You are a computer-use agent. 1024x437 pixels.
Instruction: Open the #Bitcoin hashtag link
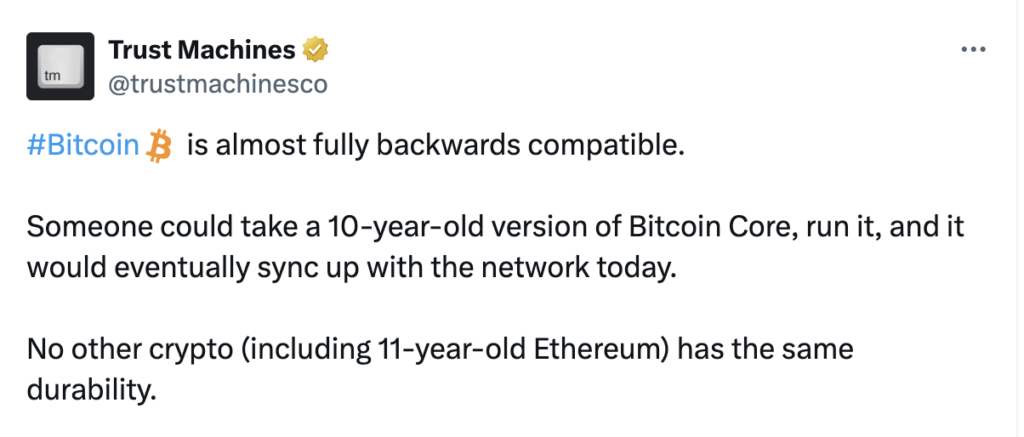tap(83, 146)
